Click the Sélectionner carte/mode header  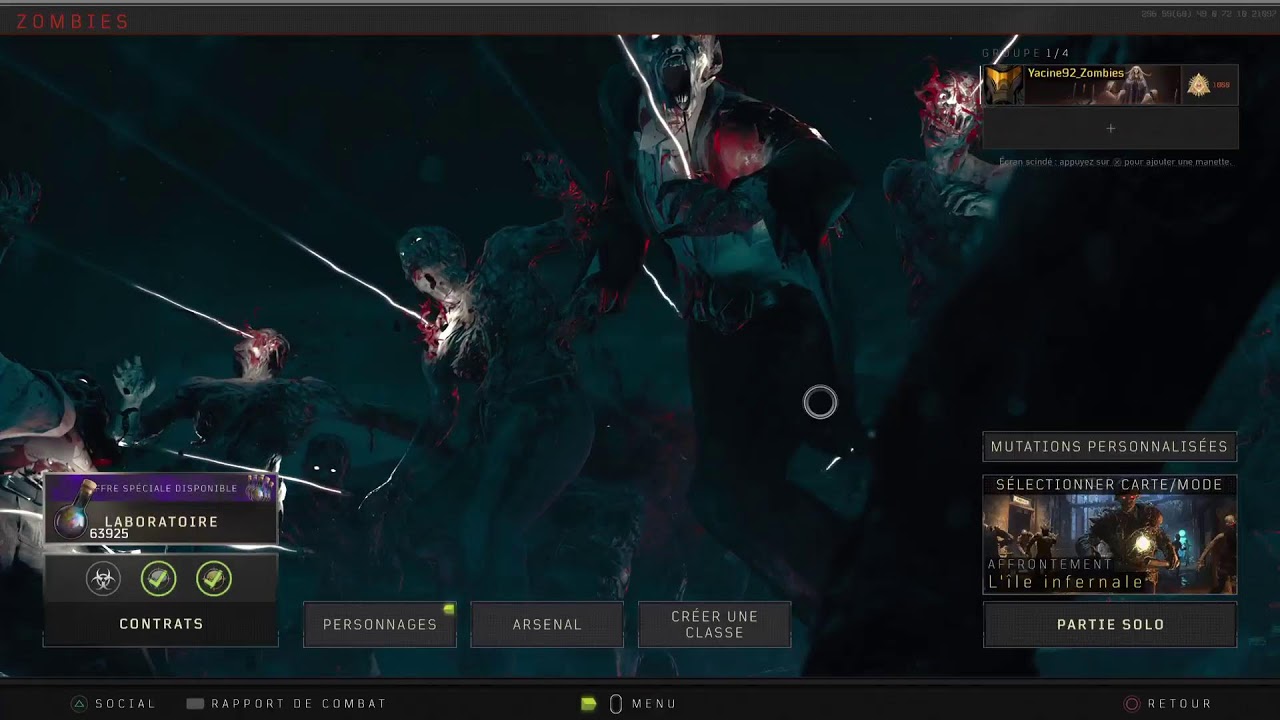click(1109, 484)
